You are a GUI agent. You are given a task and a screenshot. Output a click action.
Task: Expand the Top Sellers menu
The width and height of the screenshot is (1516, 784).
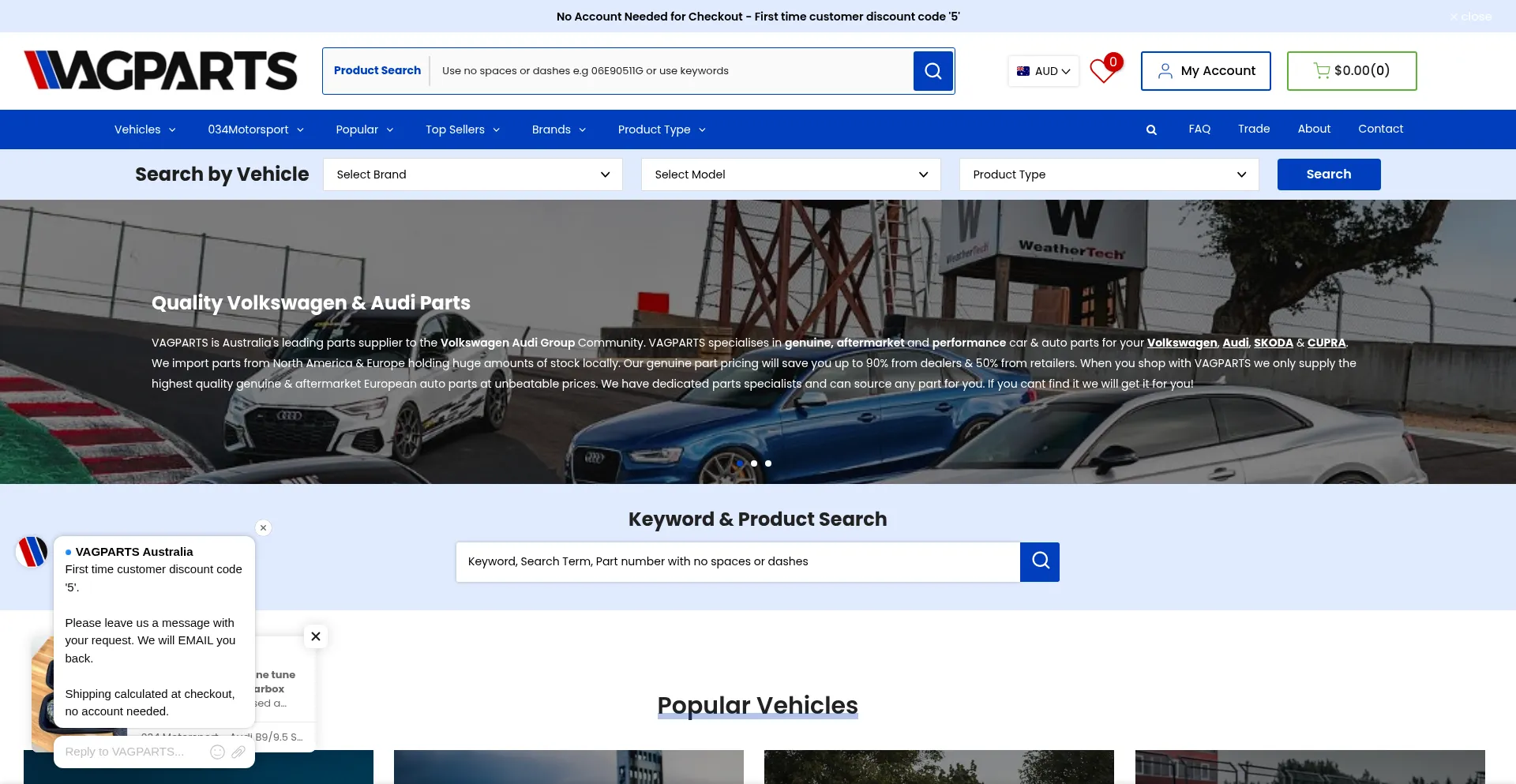point(463,129)
